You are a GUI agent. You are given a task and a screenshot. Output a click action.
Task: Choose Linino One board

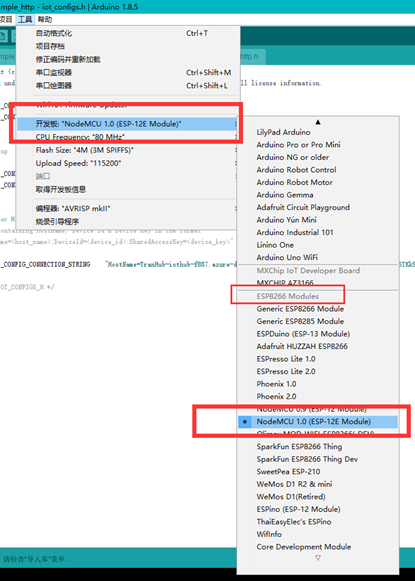point(318,245)
